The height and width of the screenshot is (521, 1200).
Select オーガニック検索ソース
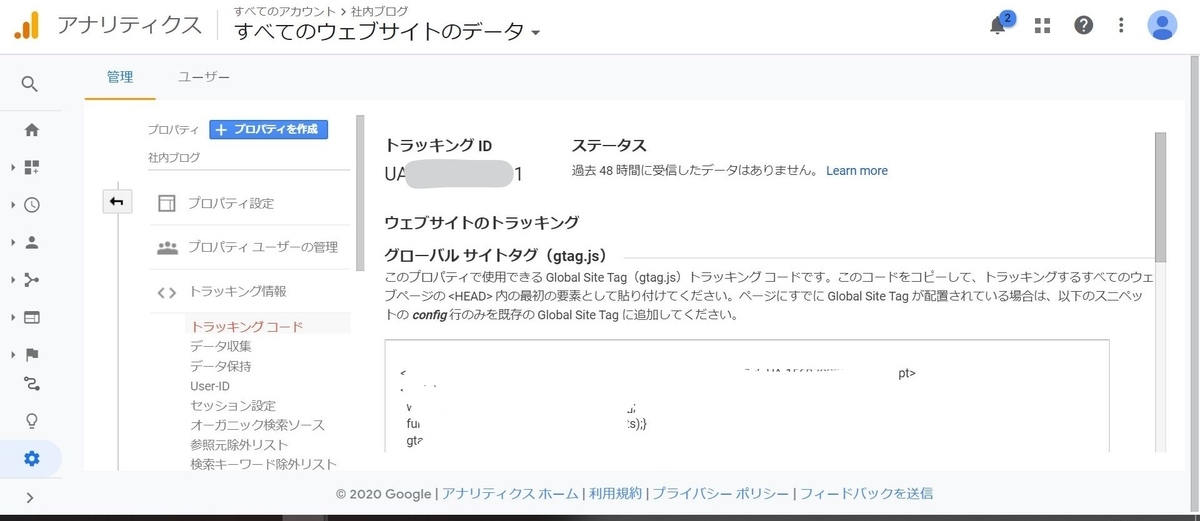257,425
